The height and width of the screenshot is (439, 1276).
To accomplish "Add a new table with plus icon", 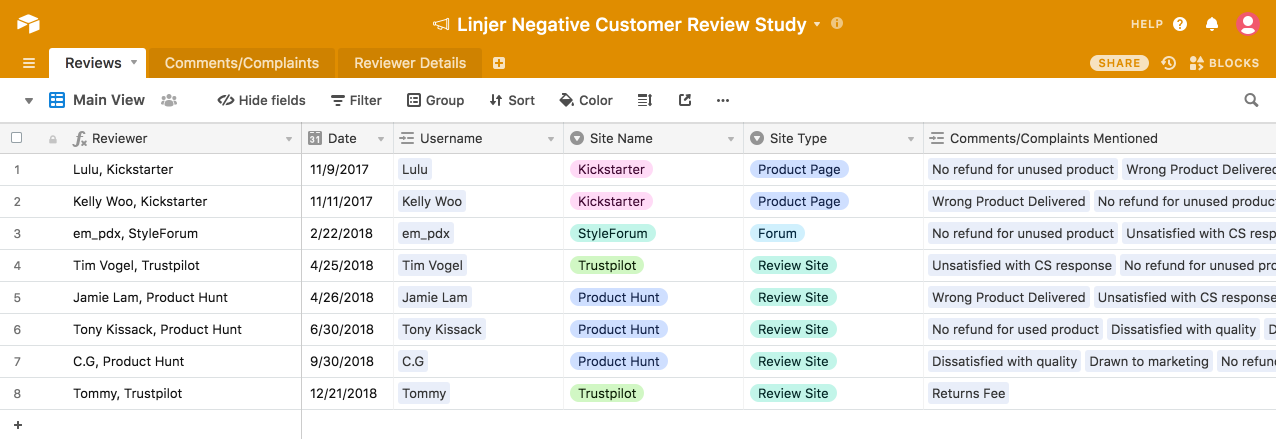I will tap(499, 63).
